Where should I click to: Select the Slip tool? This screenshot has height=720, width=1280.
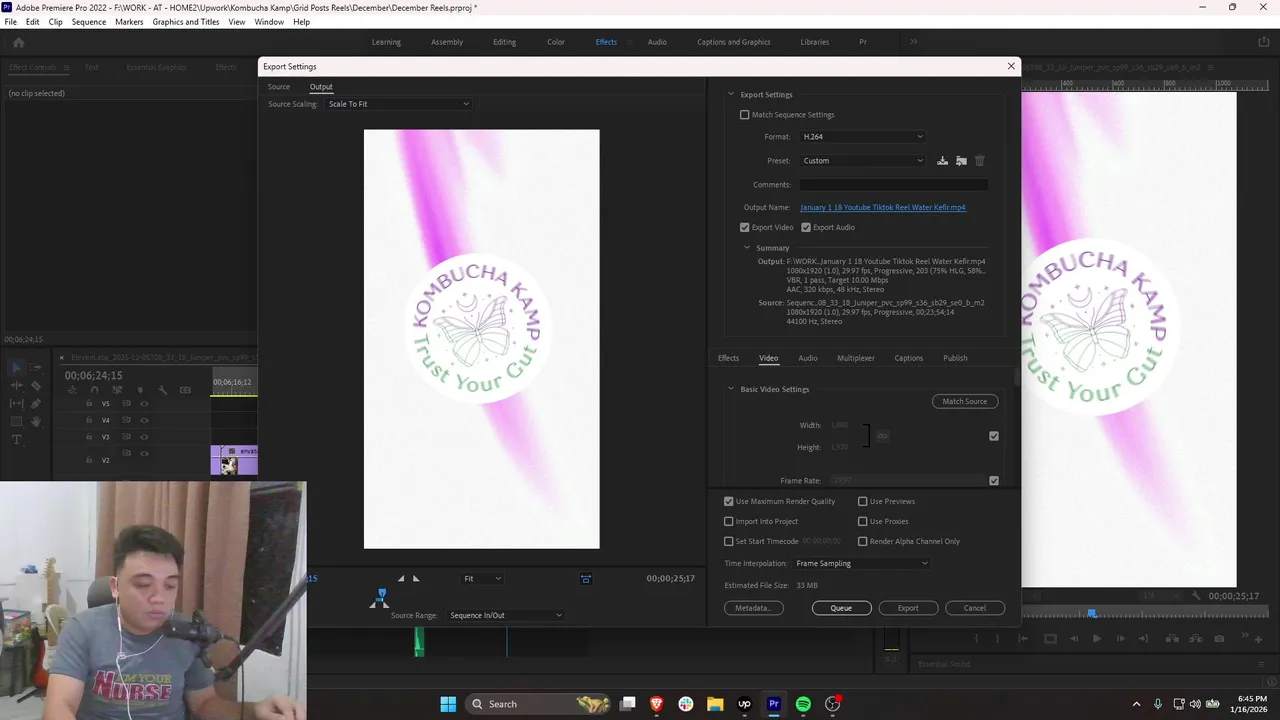[16, 404]
